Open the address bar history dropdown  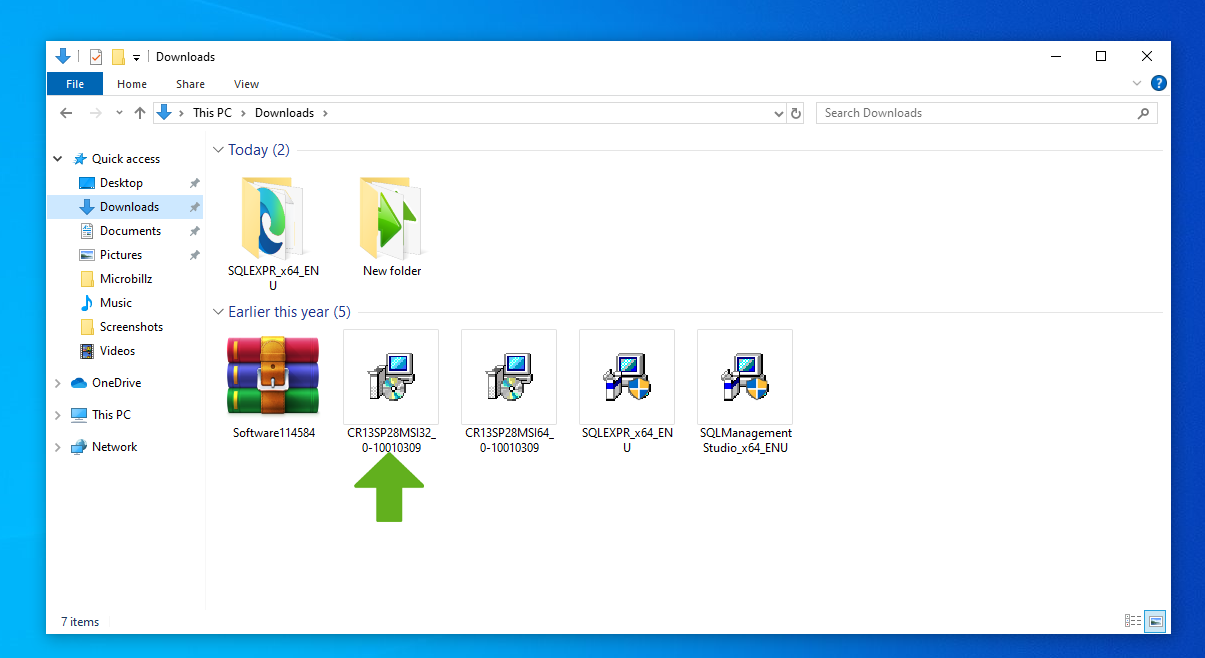click(779, 113)
